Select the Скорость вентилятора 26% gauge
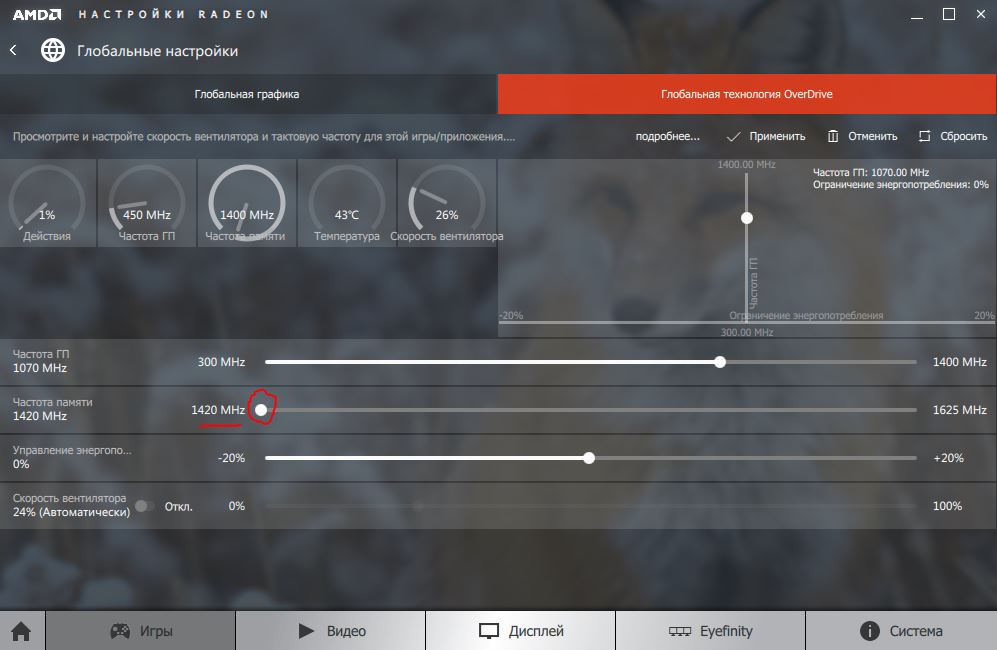Viewport: 997px width, 650px height. pyautogui.click(x=446, y=203)
